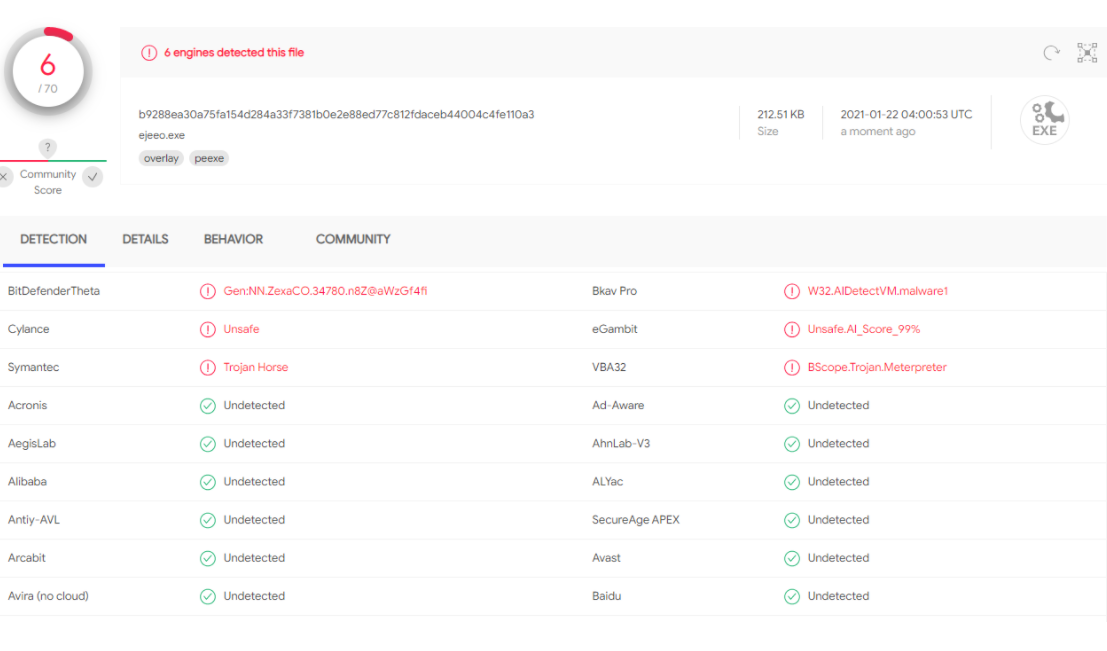Open the BEHAVIOR tab
The width and height of the screenshot is (1107, 651).
pos(233,239)
